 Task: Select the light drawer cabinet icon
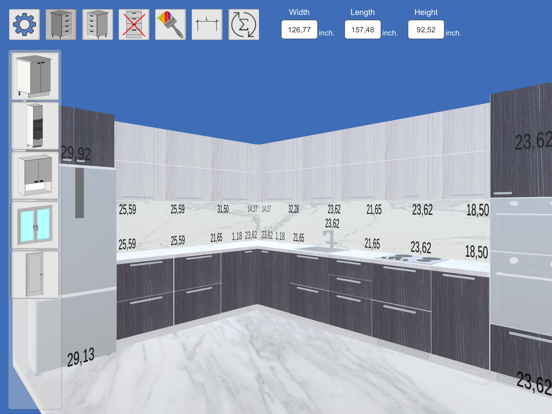98,24
